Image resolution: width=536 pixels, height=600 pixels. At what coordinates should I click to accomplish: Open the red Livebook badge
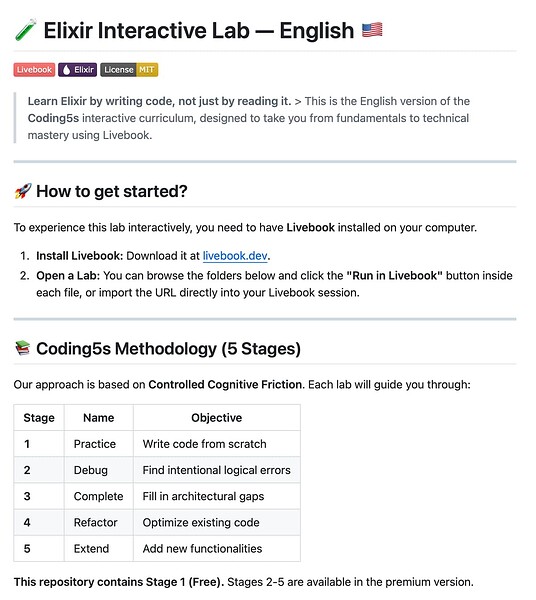coord(34,70)
